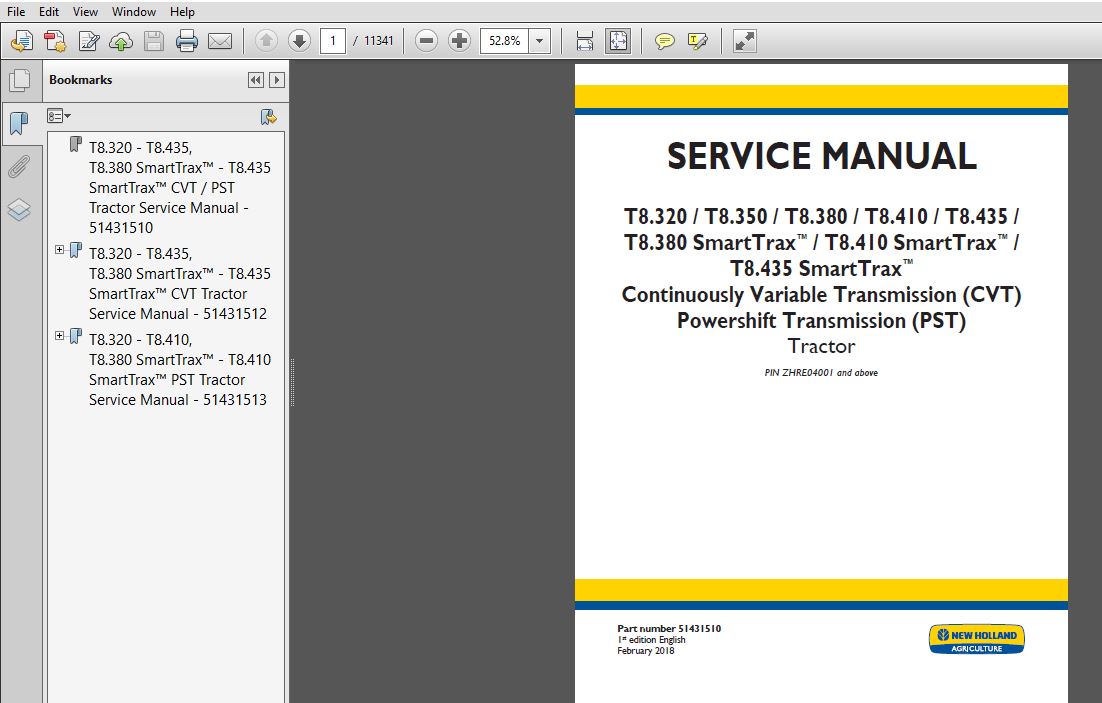This screenshot has height=703, width=1102.
Task: Click the upload to cloud icon
Action: click(121, 41)
